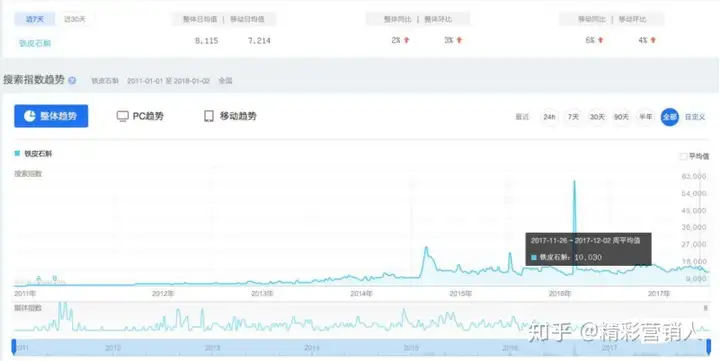Screen dimensions: 720x361
Task: Click the tooltip value 10,030
Action: pyautogui.click(x=588, y=257)
